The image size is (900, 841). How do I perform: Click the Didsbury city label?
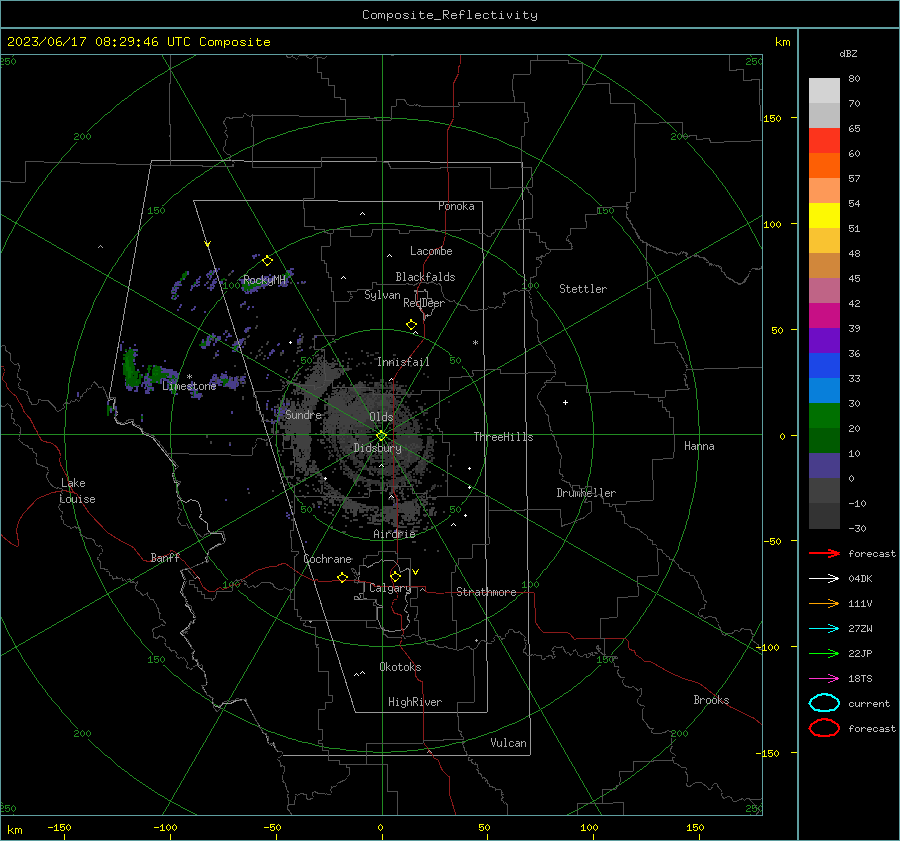click(377, 448)
